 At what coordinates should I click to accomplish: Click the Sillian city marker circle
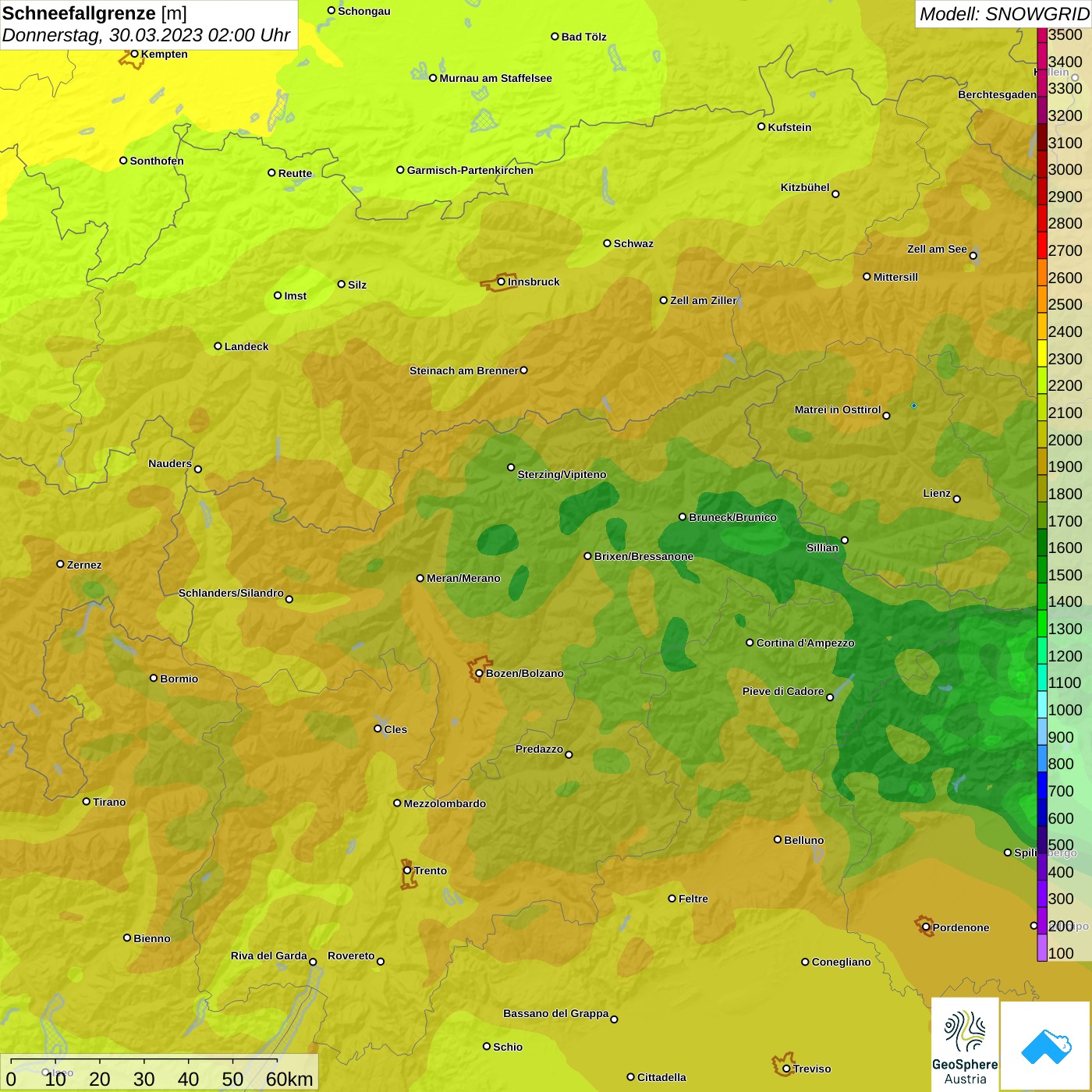click(x=845, y=540)
